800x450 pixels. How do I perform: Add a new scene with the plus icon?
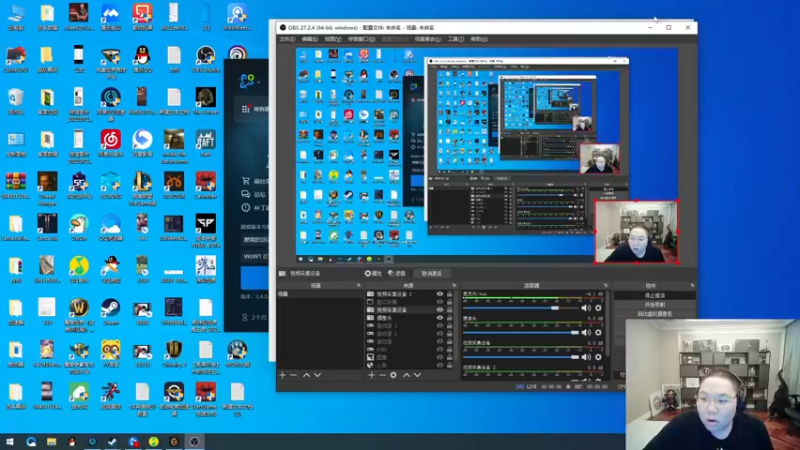[x=283, y=375]
